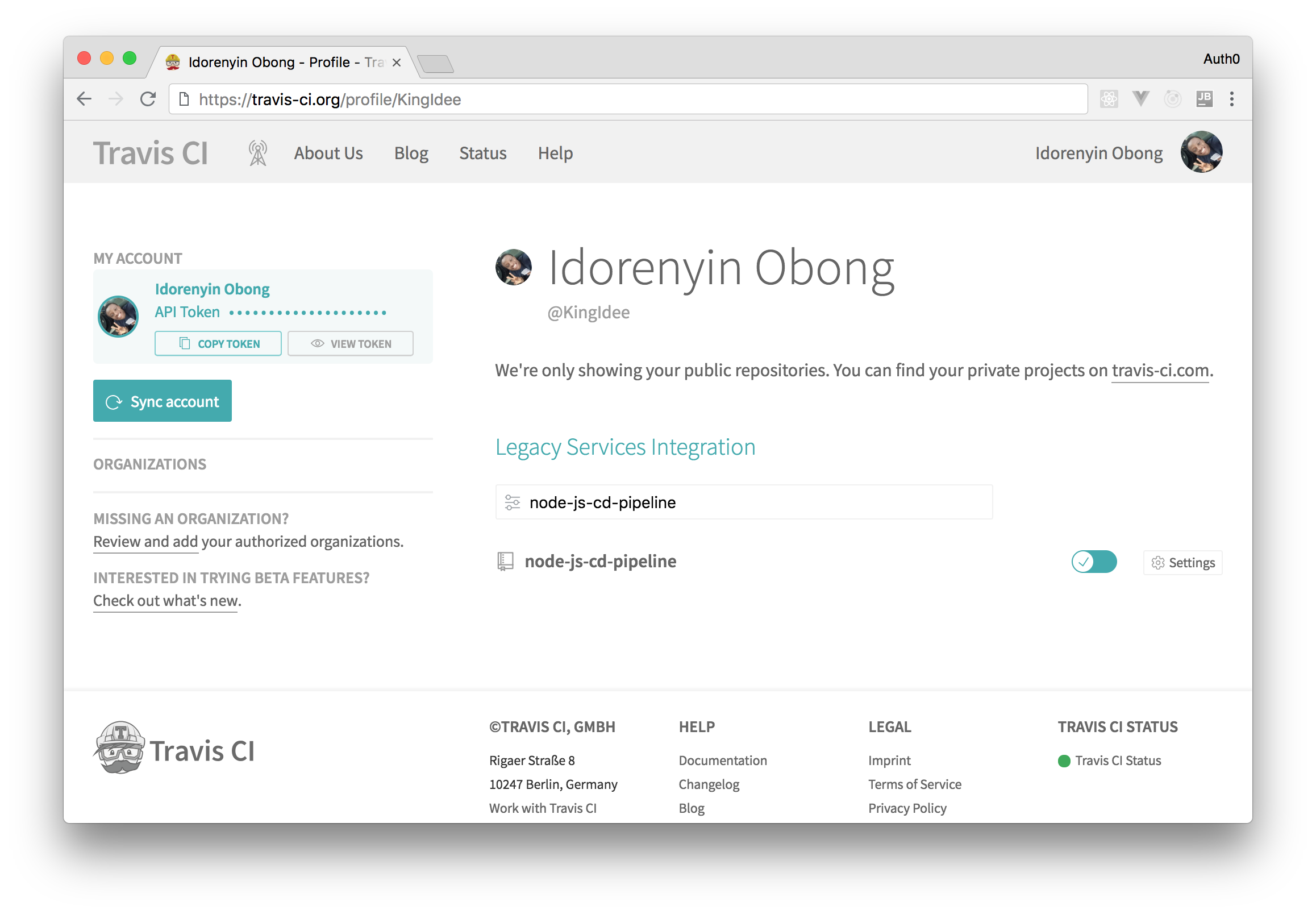Click the browser back arrow
Viewport: 1316px width, 914px height.
click(x=84, y=99)
